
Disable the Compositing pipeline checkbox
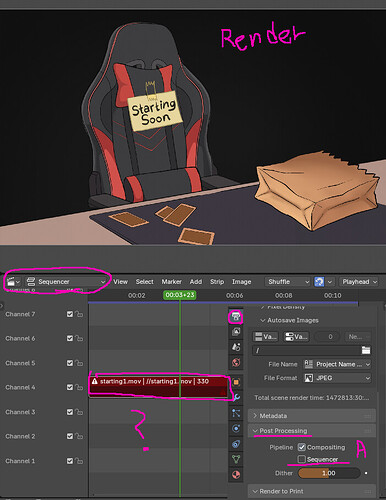pos(302,447)
